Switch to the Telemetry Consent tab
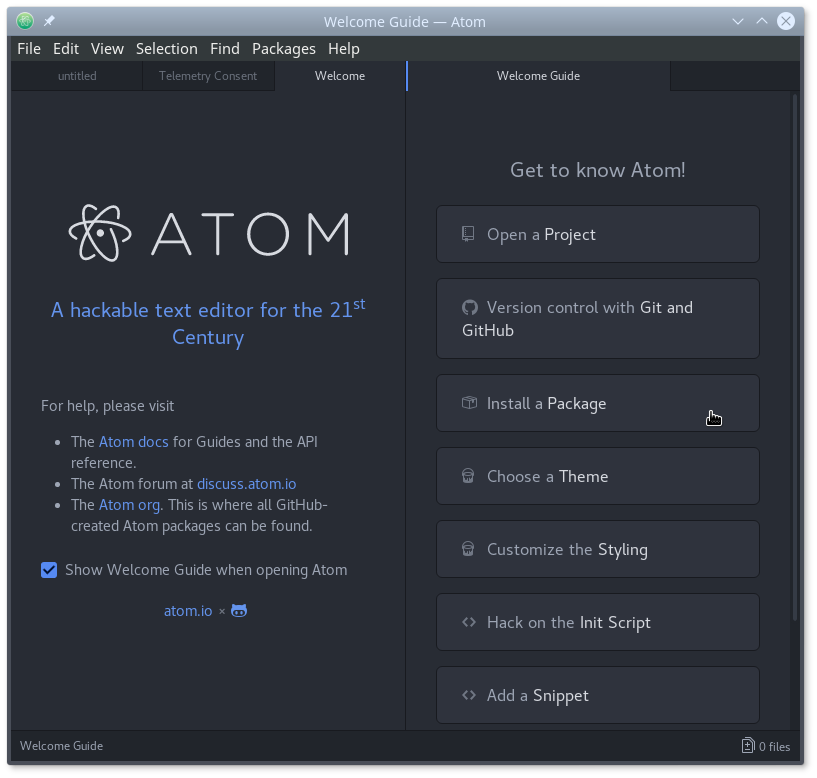Viewport: 817px width, 778px height. (x=208, y=76)
